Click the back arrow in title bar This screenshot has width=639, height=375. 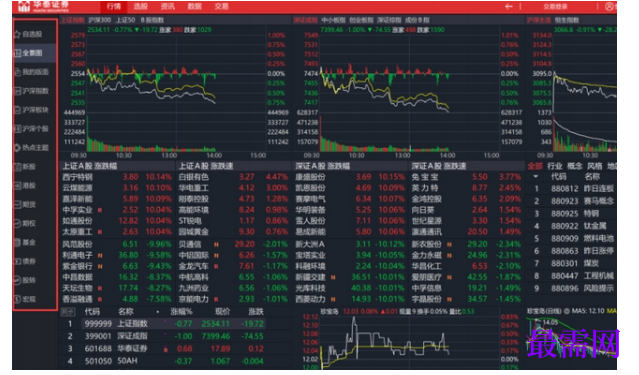point(509,7)
